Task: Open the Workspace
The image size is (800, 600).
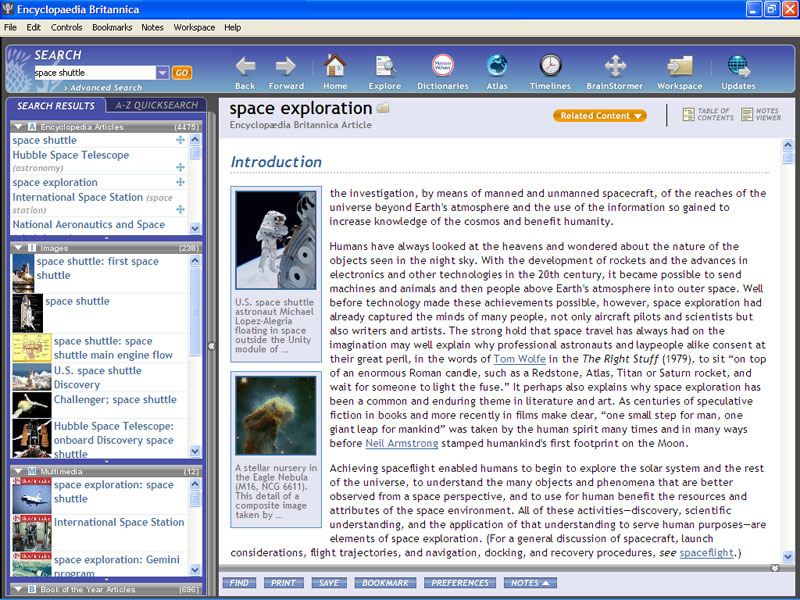Action: coord(679,66)
